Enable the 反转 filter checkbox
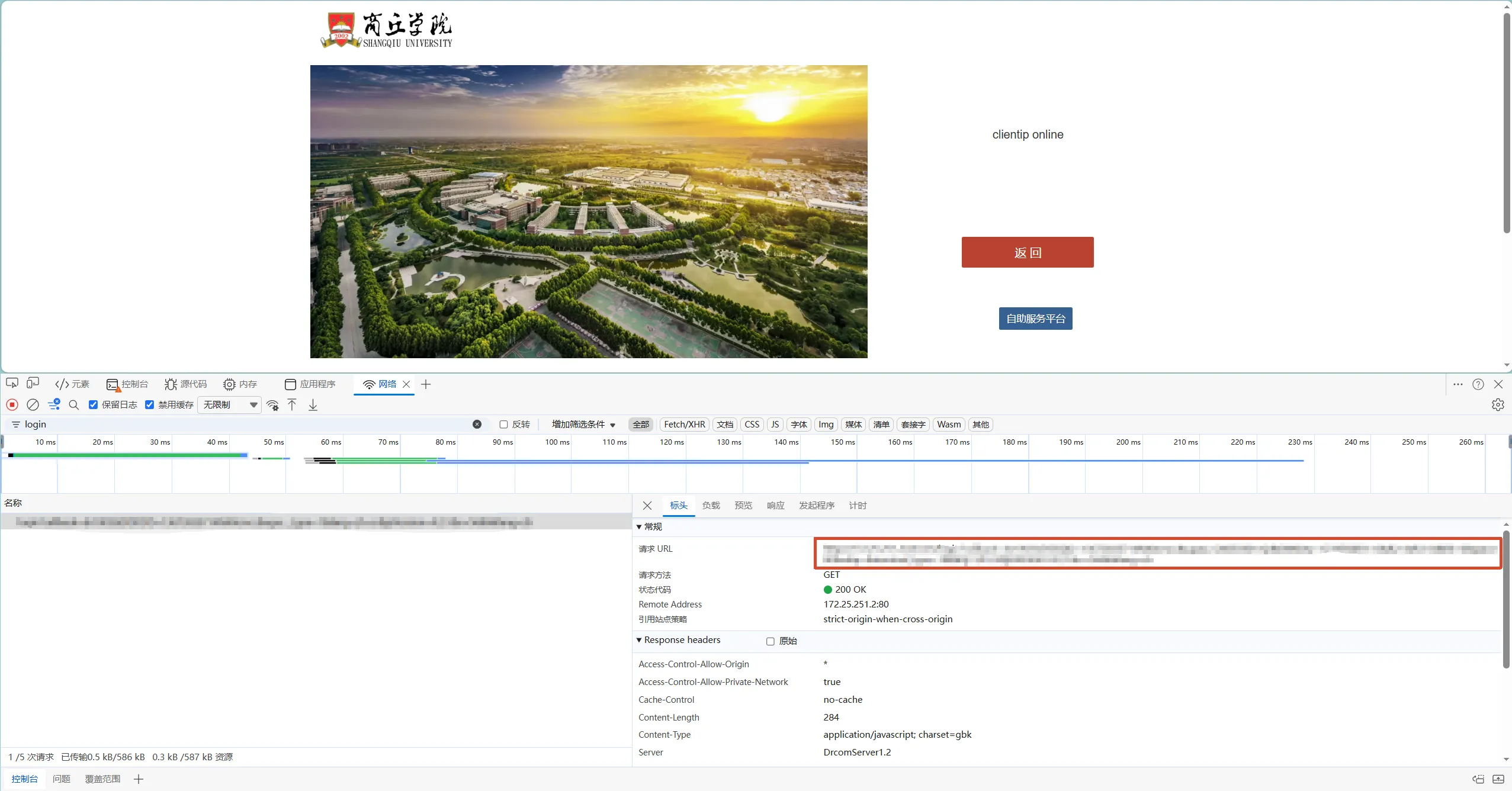 [x=503, y=425]
